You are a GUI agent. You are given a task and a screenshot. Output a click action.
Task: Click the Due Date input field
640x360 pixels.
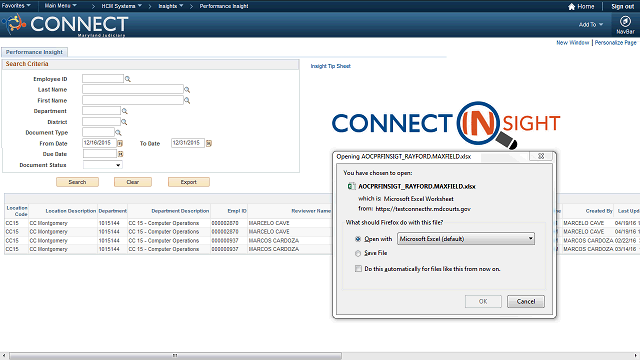point(100,154)
